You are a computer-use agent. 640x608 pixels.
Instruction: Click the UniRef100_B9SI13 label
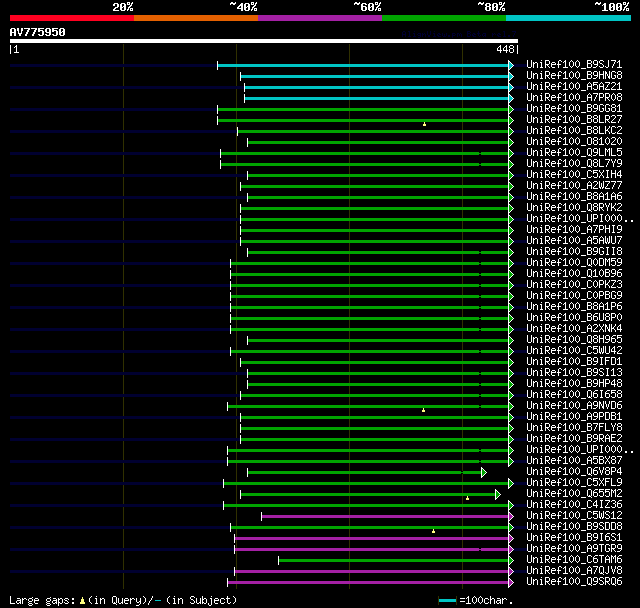574,373
